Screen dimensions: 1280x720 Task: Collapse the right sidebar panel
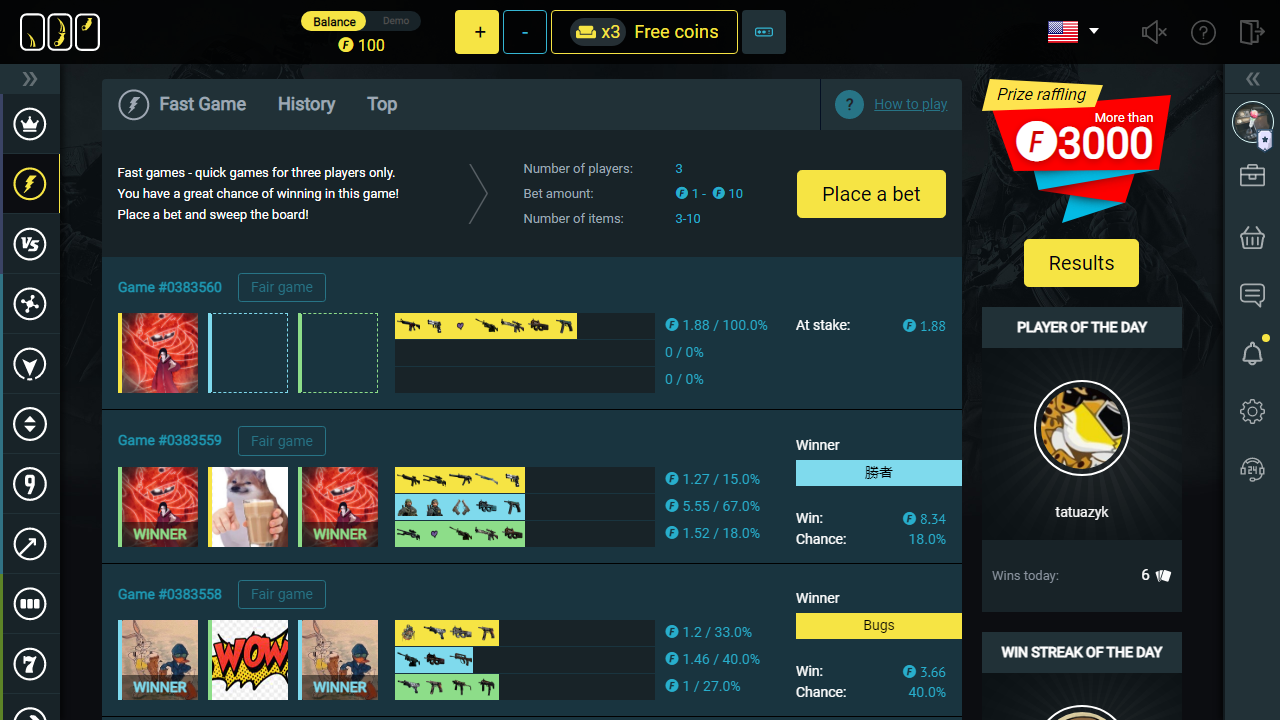click(1252, 79)
